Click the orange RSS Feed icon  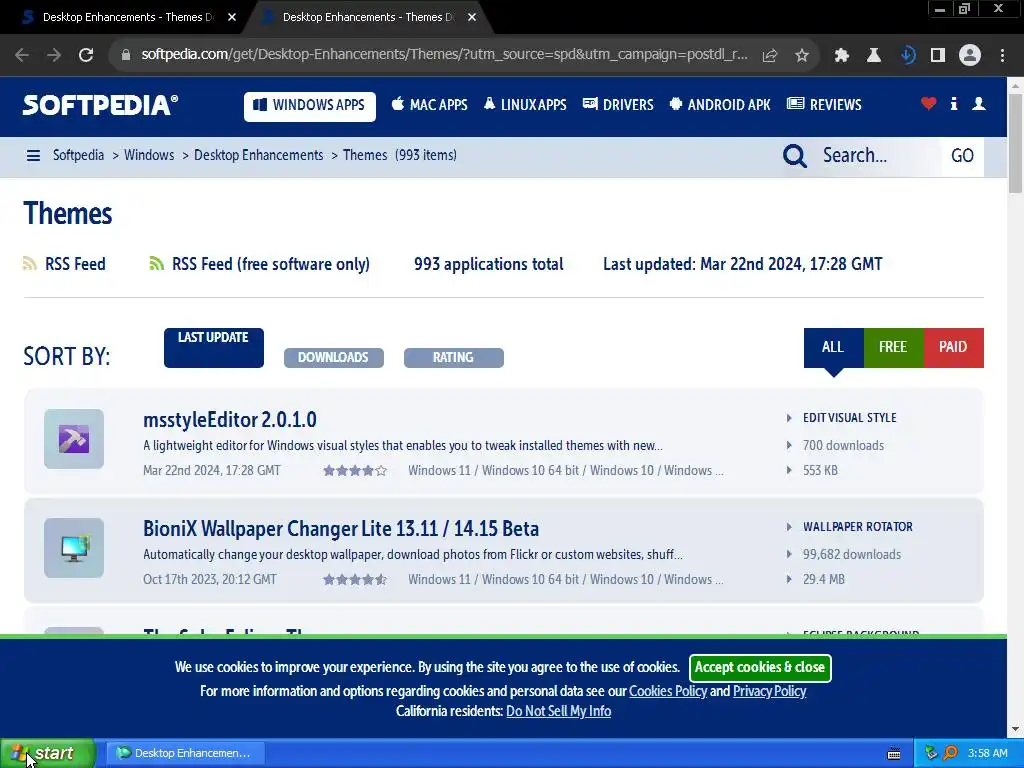coord(29,264)
